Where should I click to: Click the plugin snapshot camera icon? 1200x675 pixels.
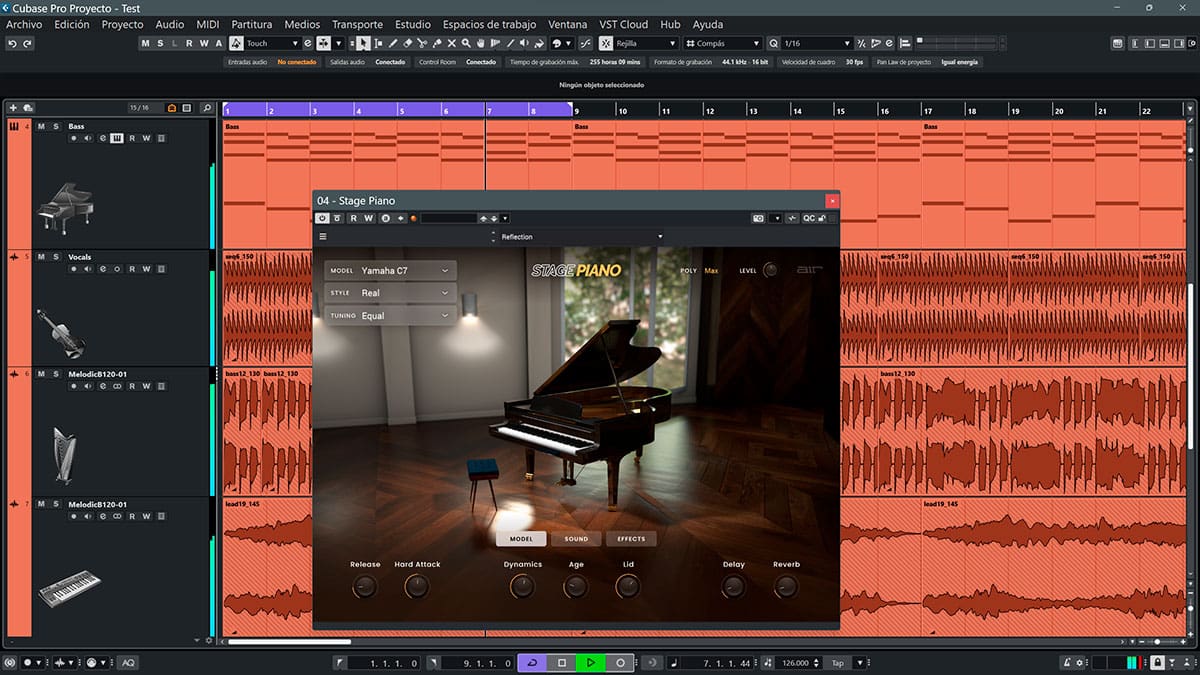(x=758, y=218)
